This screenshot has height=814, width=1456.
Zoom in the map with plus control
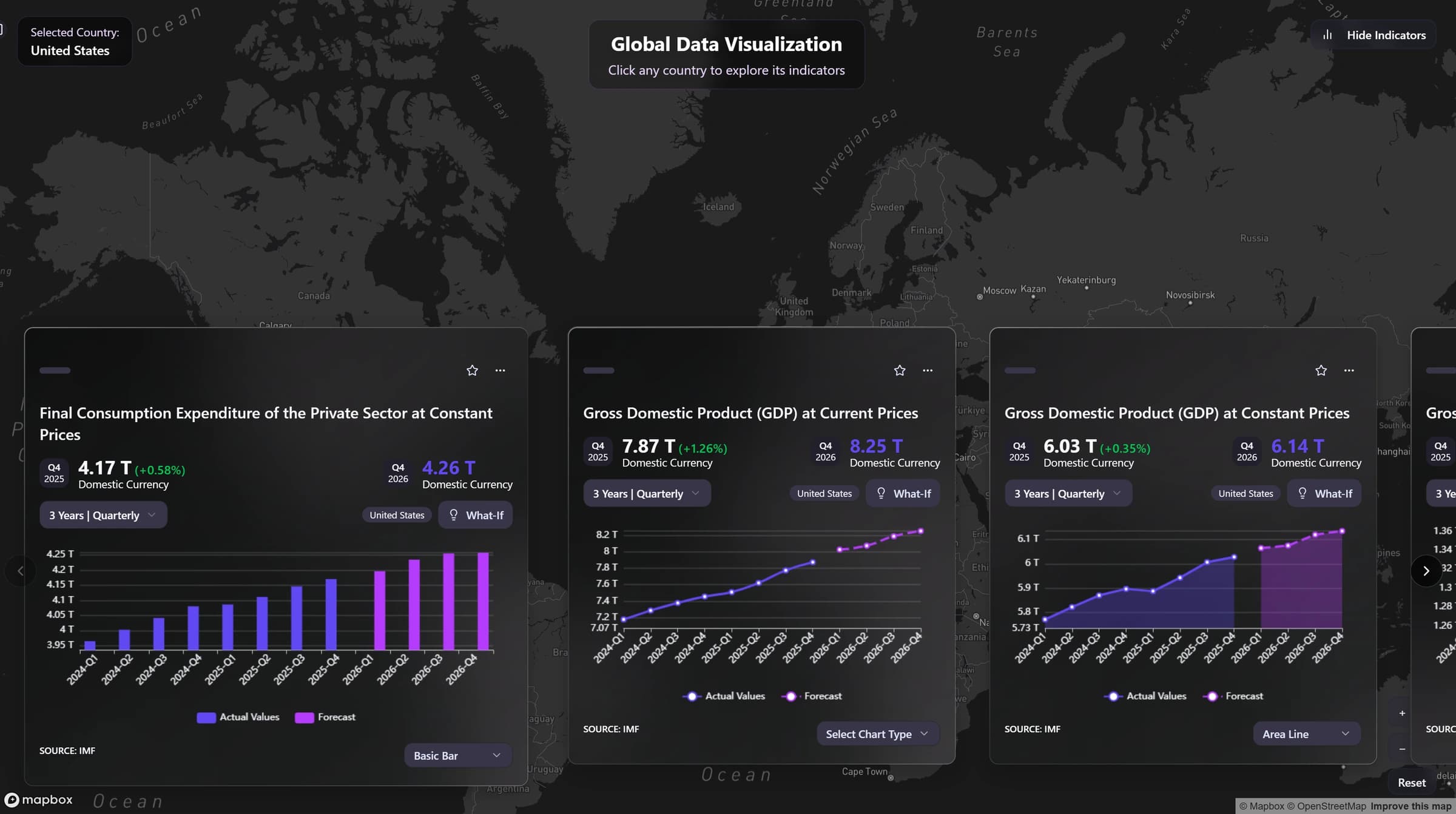click(x=1402, y=713)
